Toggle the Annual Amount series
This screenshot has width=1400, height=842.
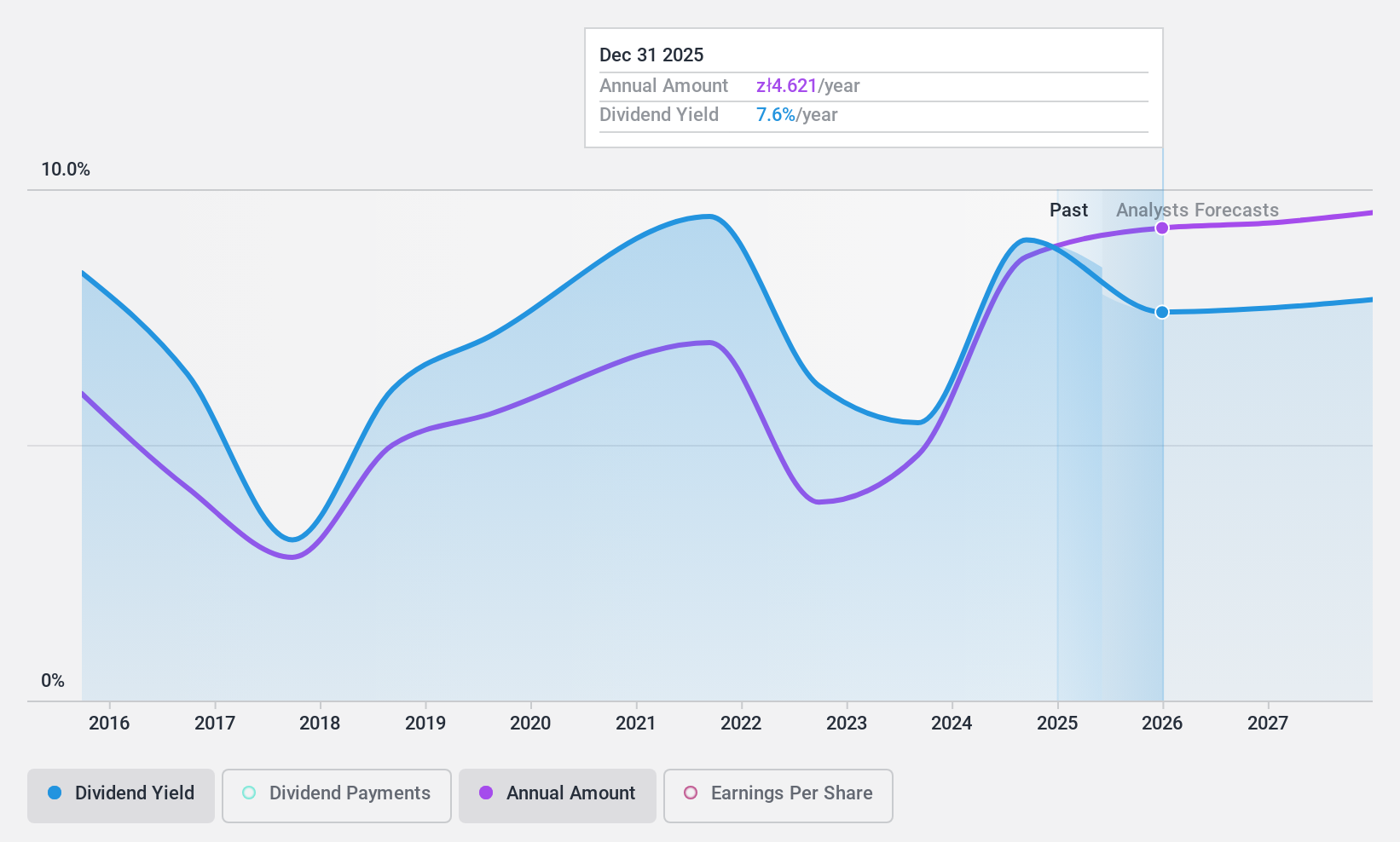coord(558,796)
